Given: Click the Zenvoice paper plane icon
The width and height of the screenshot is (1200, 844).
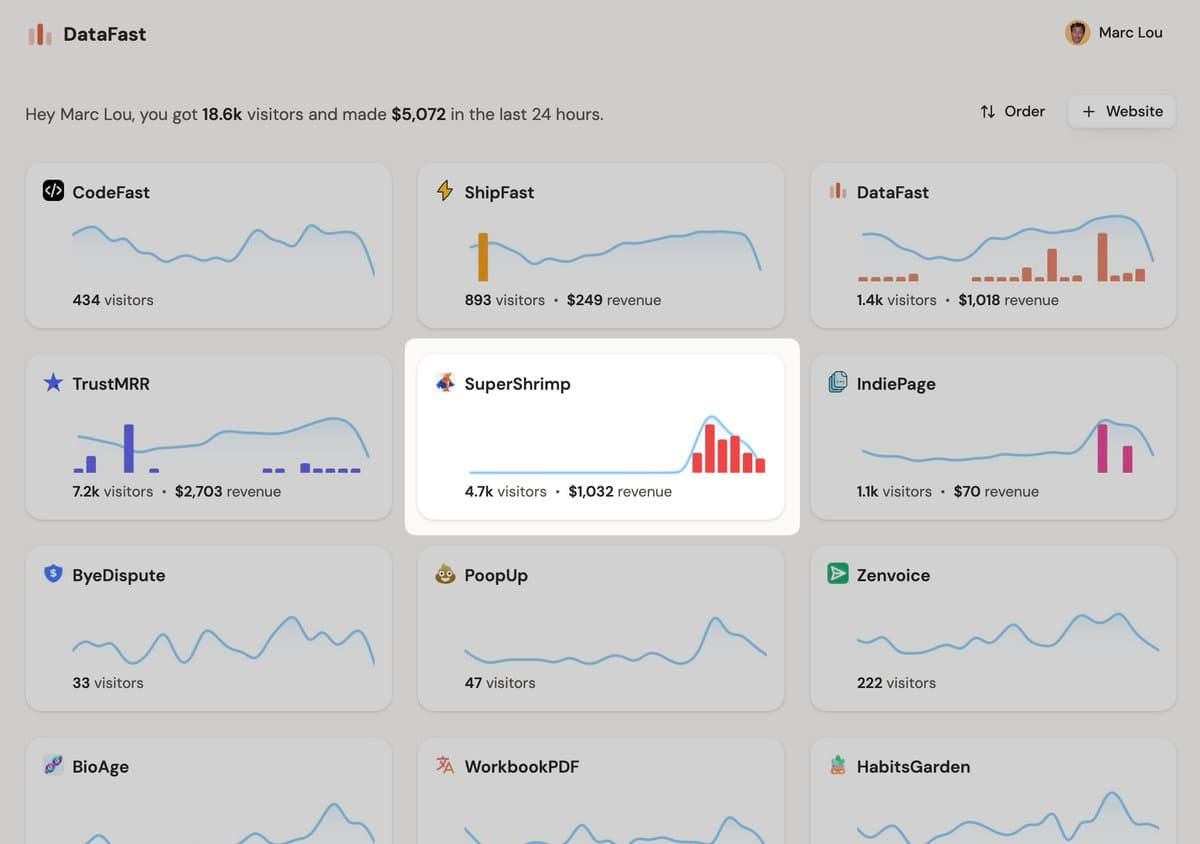Looking at the screenshot, I should pos(838,574).
